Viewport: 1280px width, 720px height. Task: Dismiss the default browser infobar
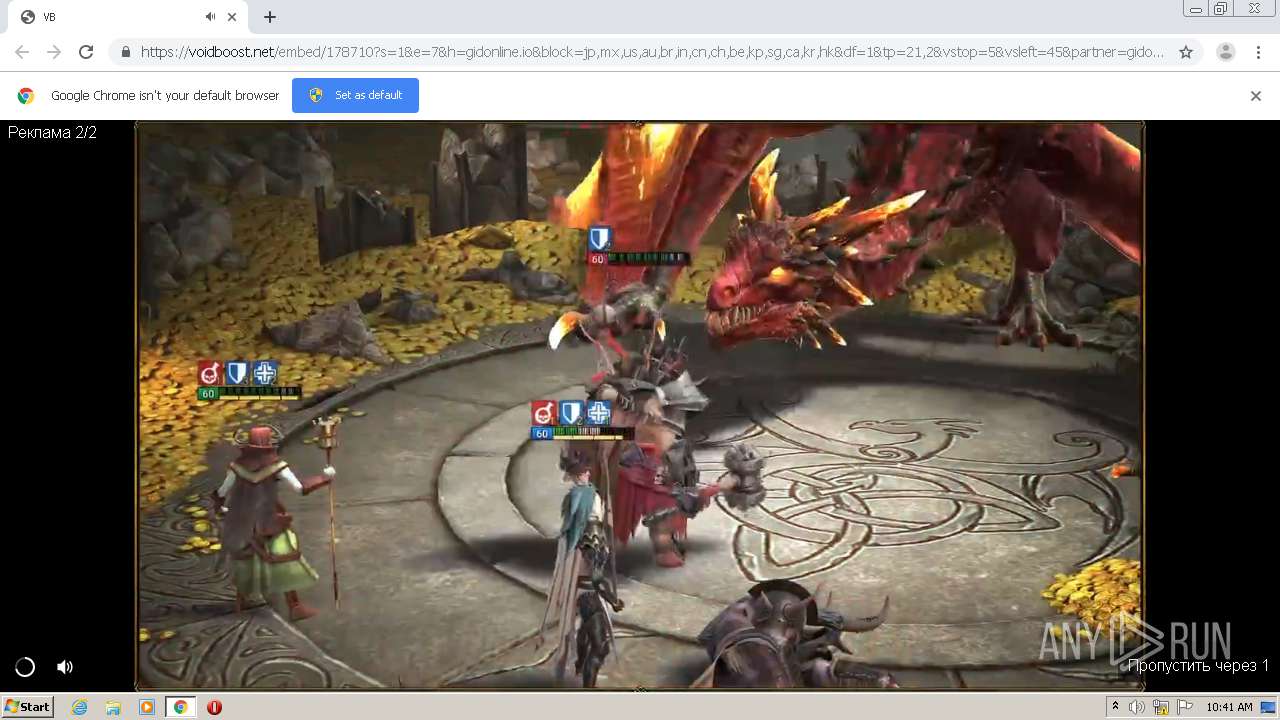(x=1256, y=96)
